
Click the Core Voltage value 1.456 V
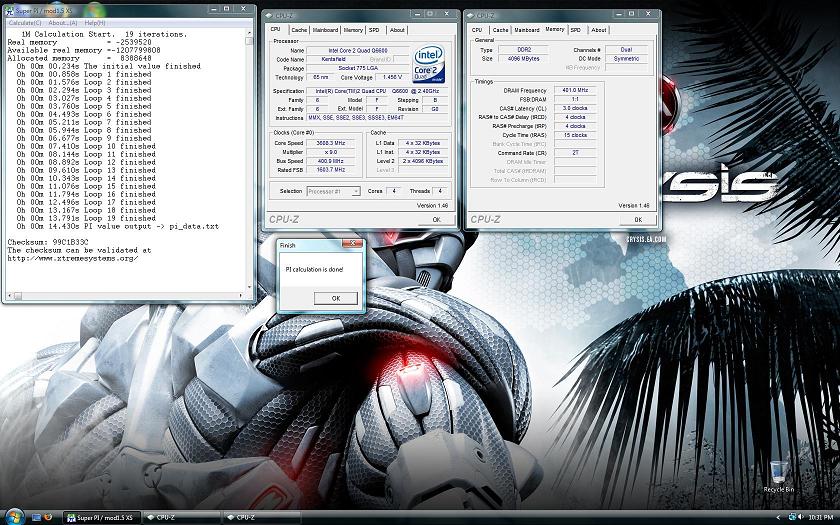coord(393,78)
